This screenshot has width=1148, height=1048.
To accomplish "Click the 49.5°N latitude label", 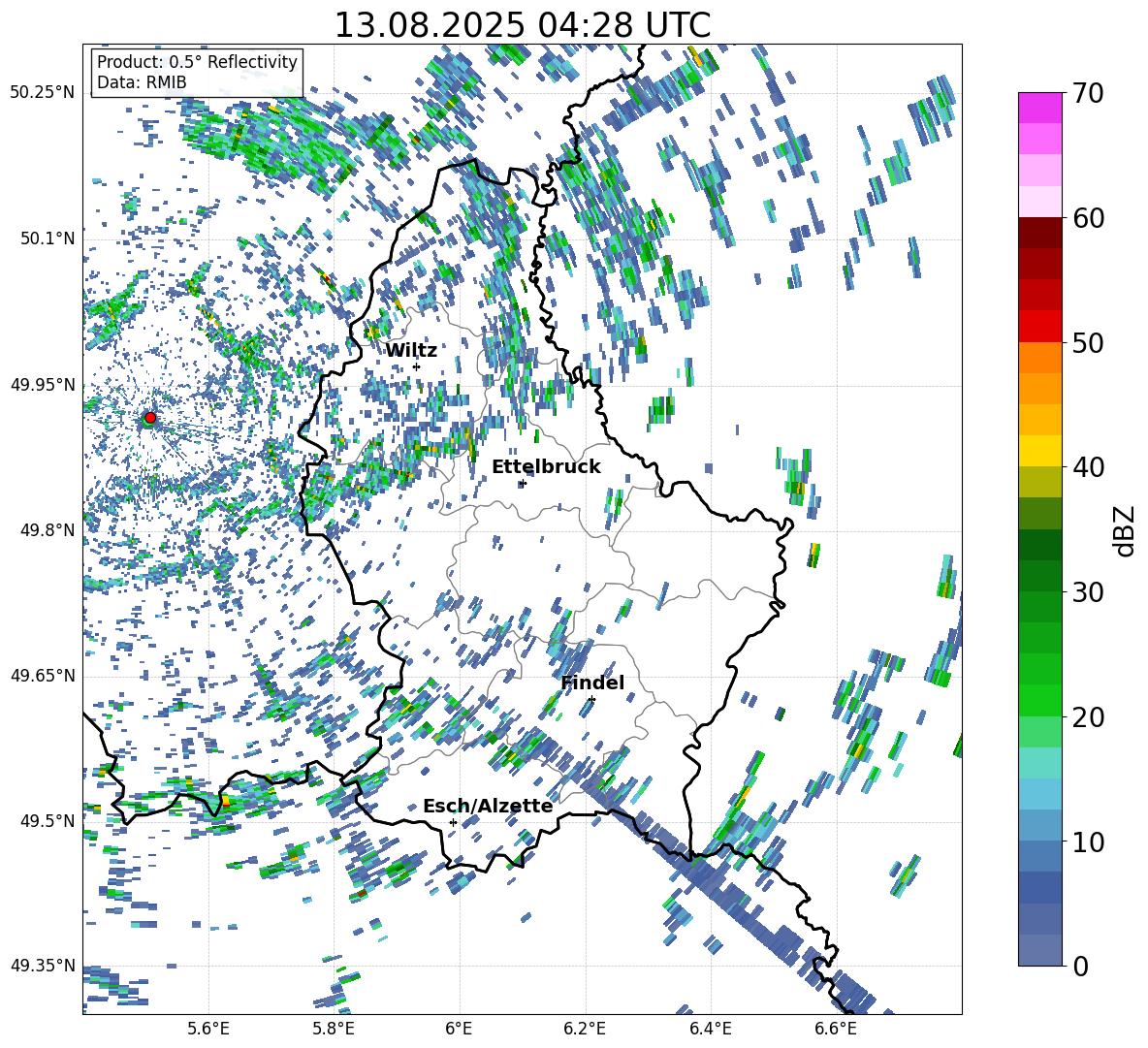I will (x=47, y=820).
